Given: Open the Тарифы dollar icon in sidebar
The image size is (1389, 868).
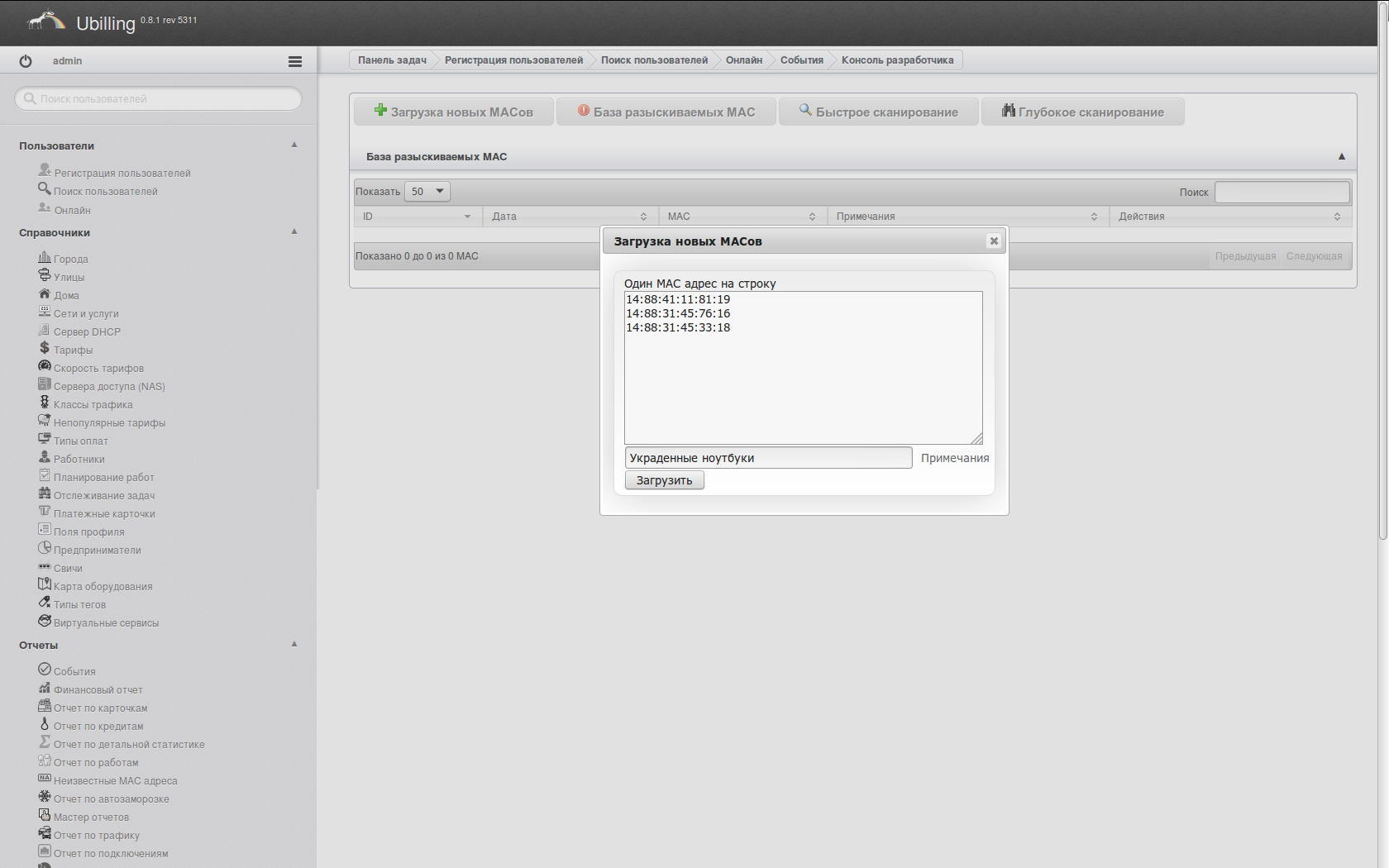Looking at the screenshot, I should 45,348.
